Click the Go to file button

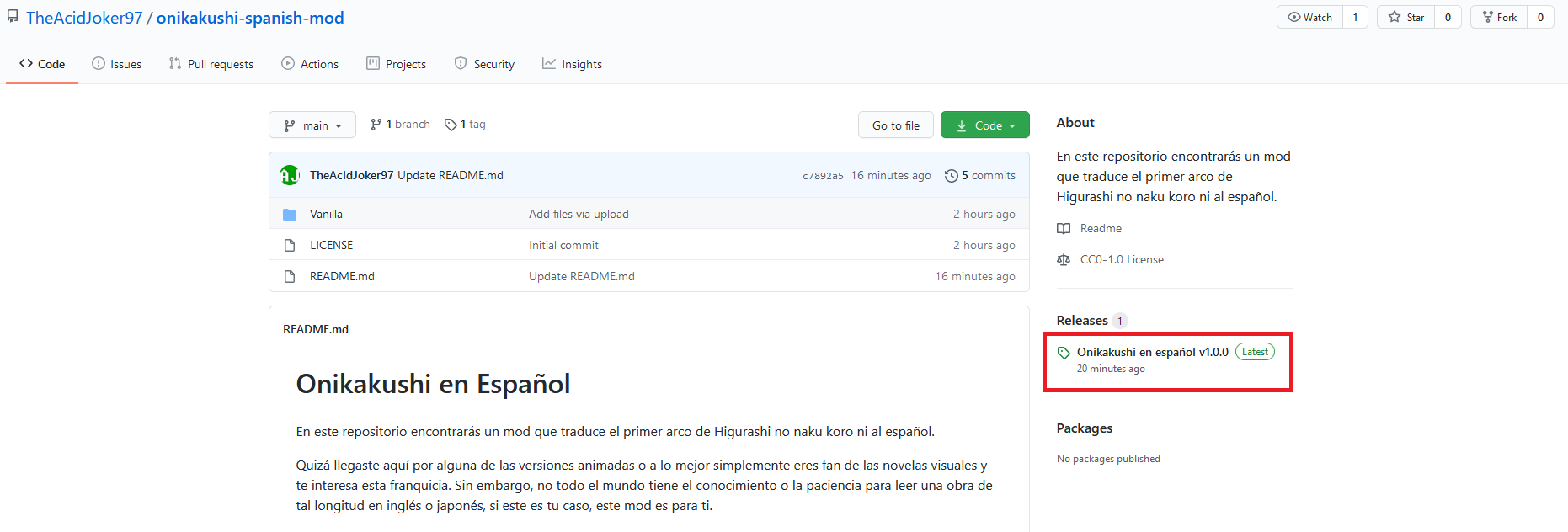tap(896, 125)
